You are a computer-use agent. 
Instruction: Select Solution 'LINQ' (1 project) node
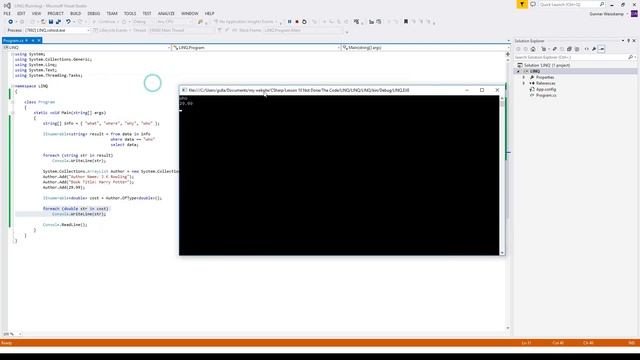click(x=547, y=65)
